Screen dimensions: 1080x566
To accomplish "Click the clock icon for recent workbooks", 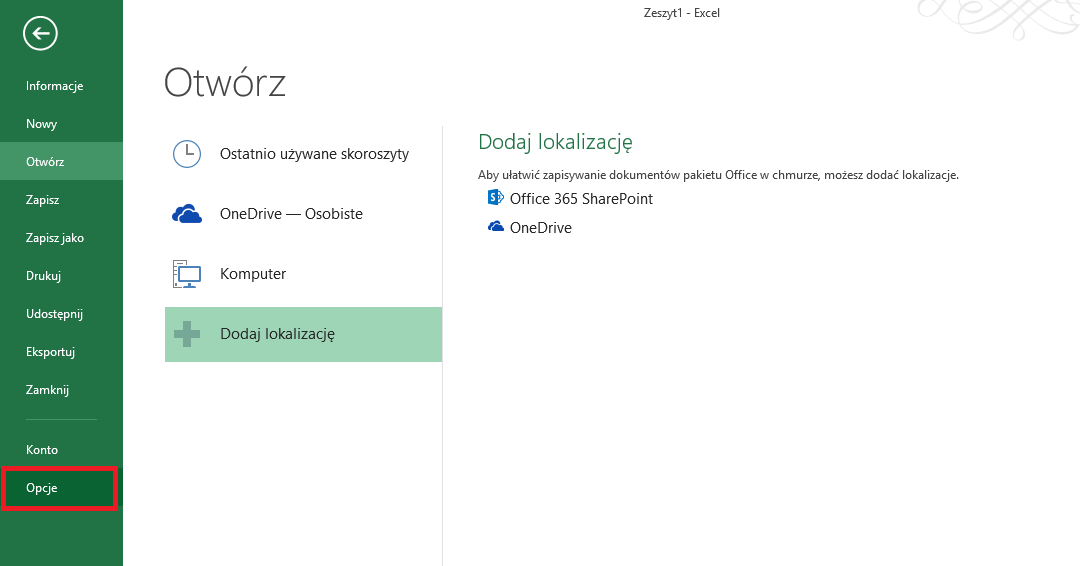I will click(187, 154).
